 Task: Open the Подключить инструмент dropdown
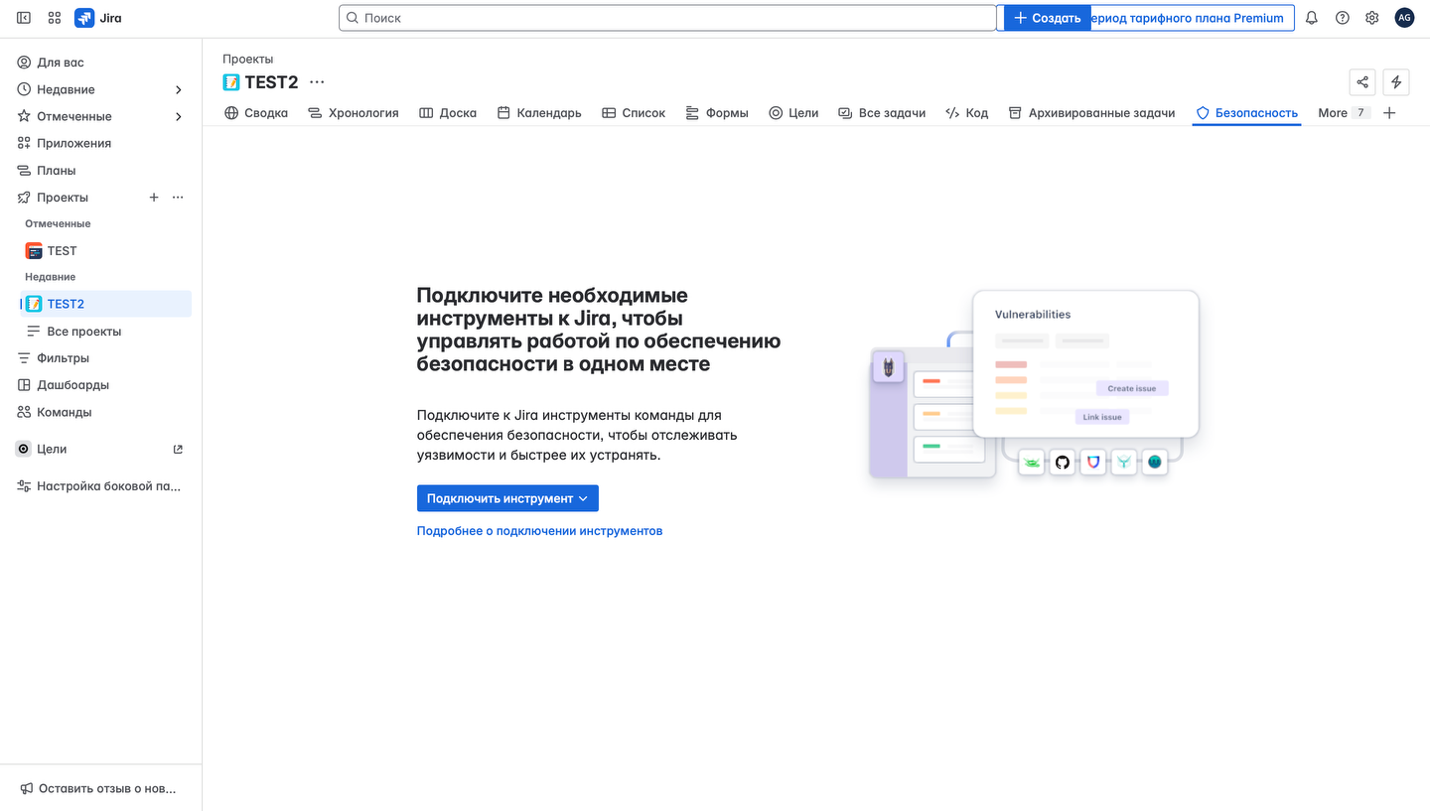507,498
